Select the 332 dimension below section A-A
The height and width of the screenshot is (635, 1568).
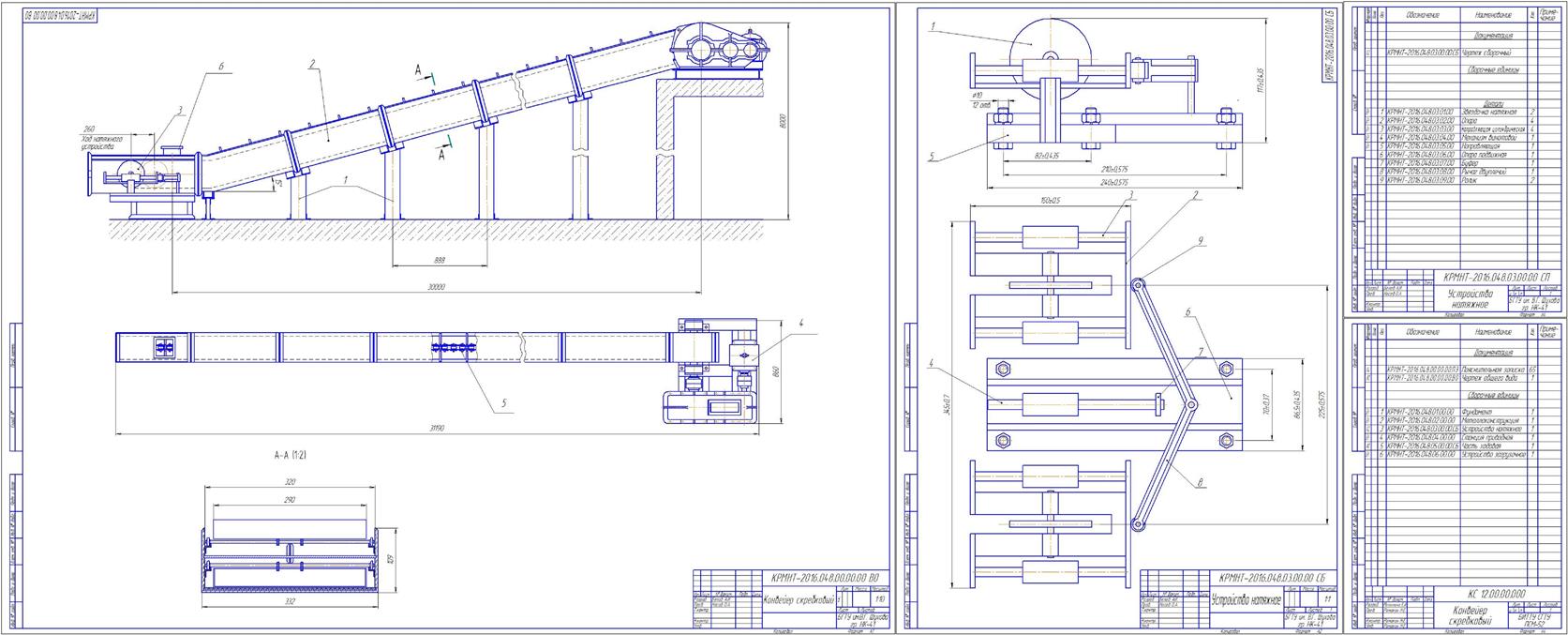(291, 602)
